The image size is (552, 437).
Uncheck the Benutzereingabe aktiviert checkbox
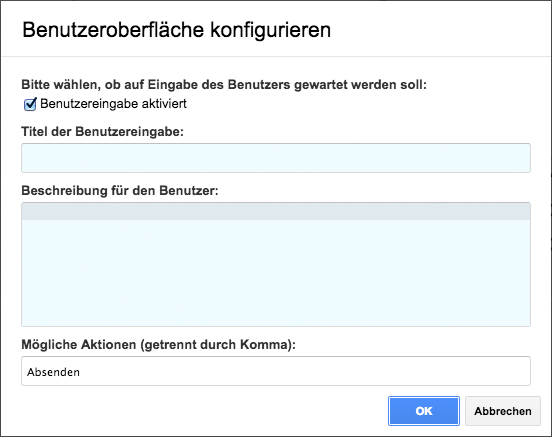point(30,104)
